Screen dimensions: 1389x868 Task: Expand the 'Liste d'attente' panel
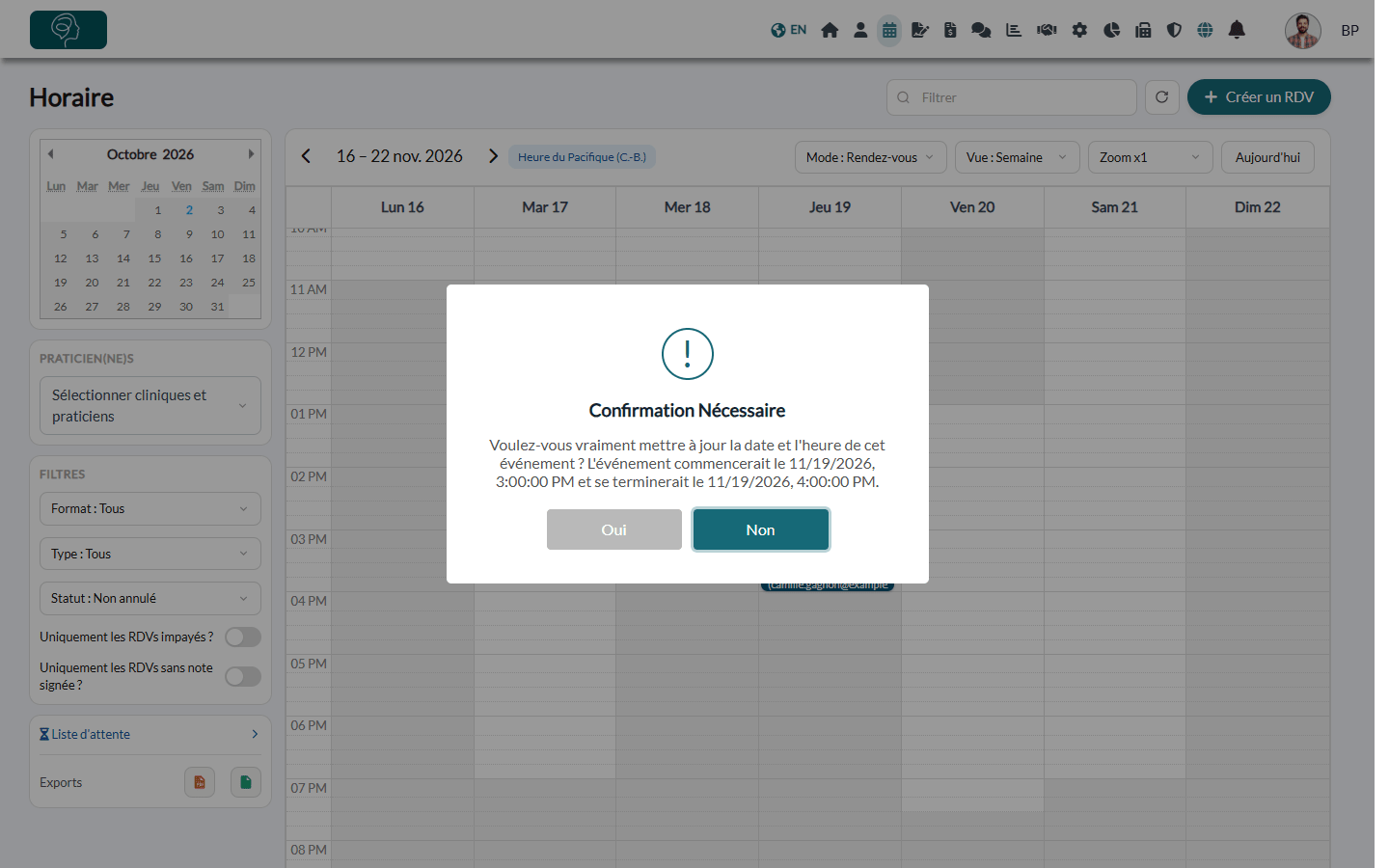pos(150,734)
